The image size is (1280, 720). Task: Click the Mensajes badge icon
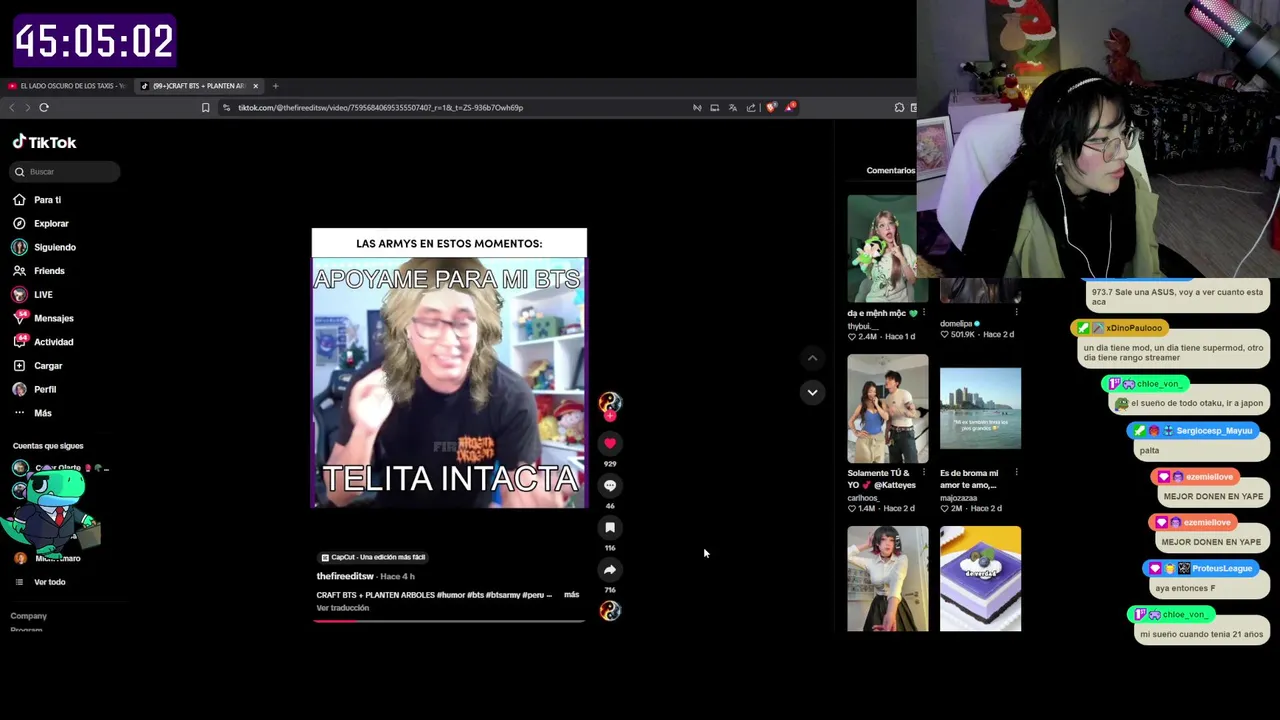coord(19,318)
